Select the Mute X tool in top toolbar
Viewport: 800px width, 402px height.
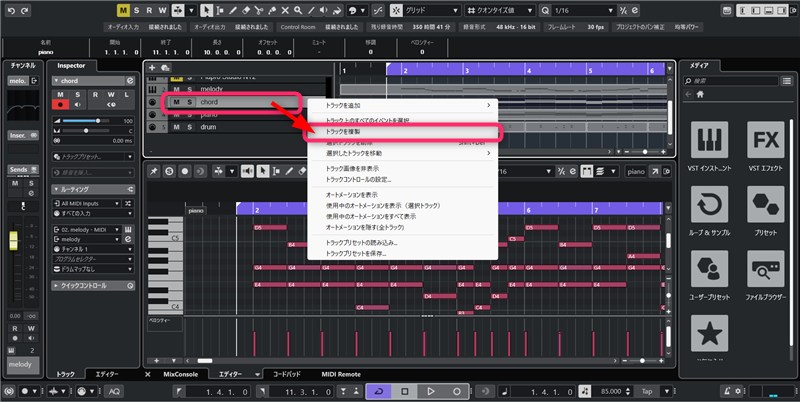point(285,10)
